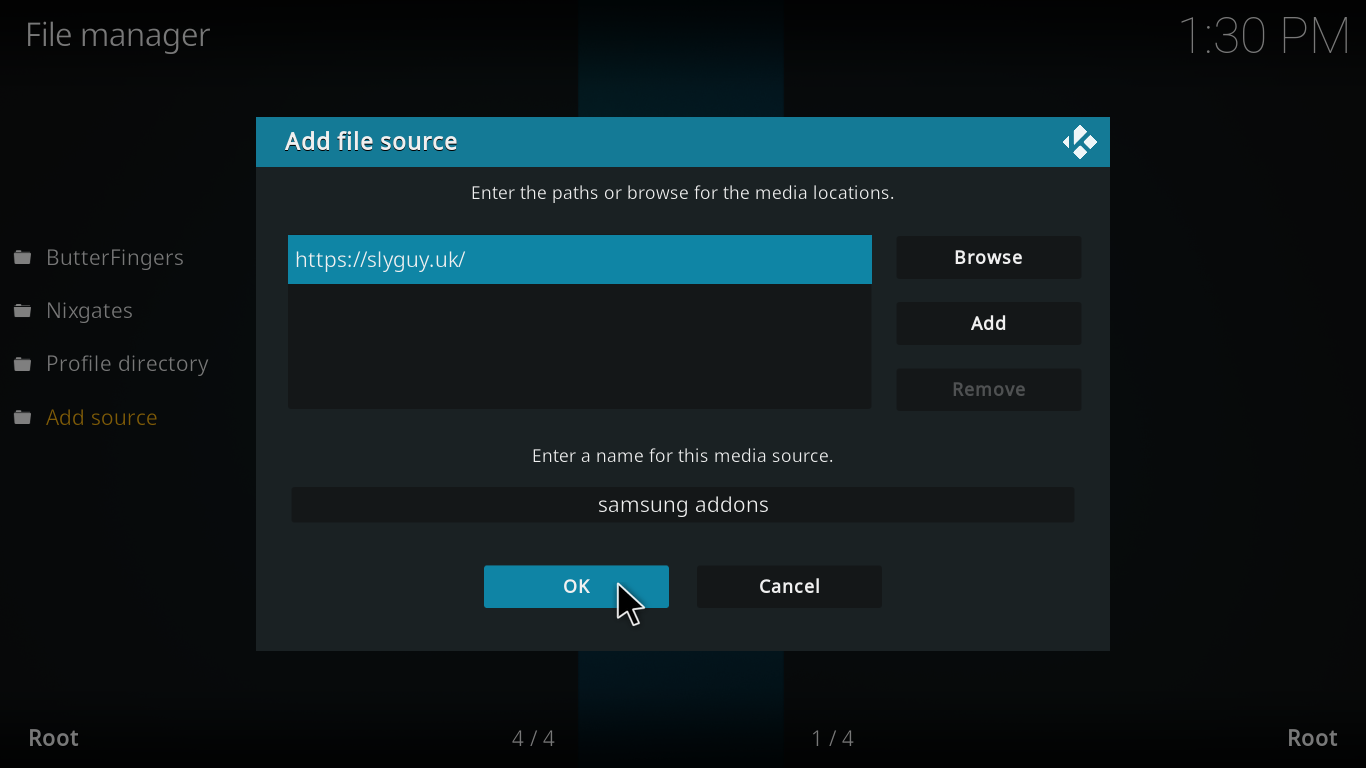Cancel the Add file source dialog
Viewport: 1366px width, 768px height.
pos(789,587)
